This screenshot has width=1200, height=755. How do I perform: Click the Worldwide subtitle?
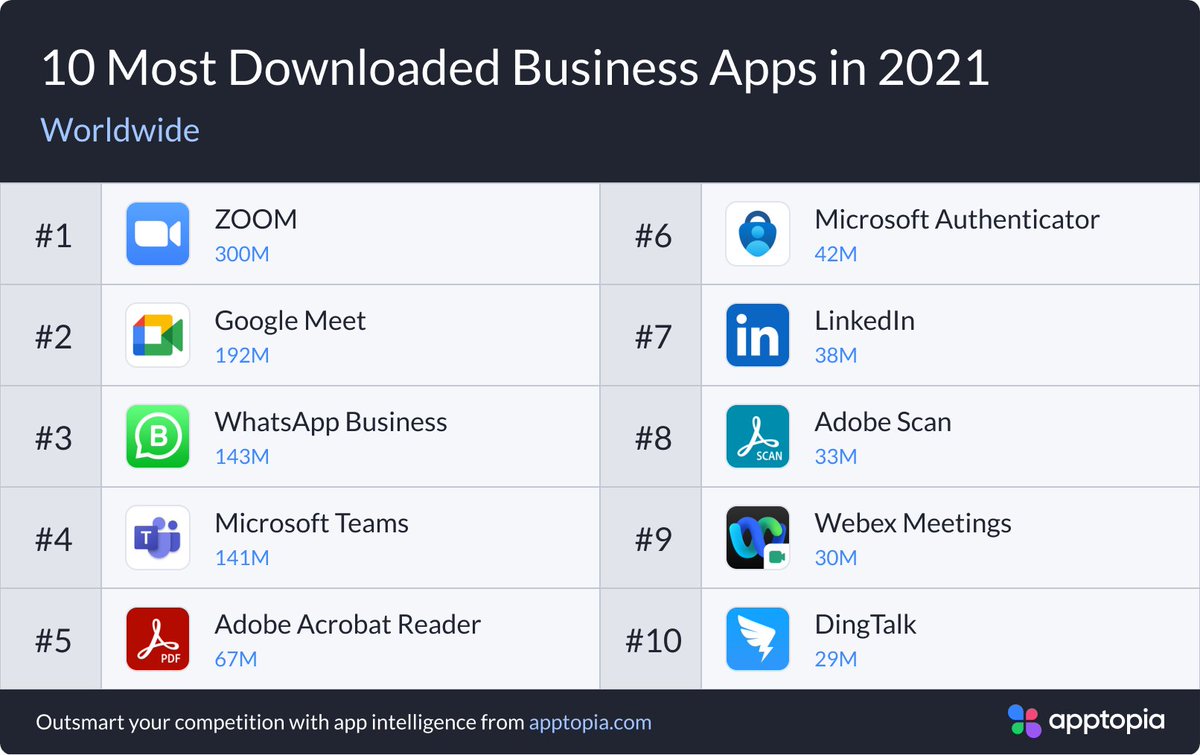[120, 130]
